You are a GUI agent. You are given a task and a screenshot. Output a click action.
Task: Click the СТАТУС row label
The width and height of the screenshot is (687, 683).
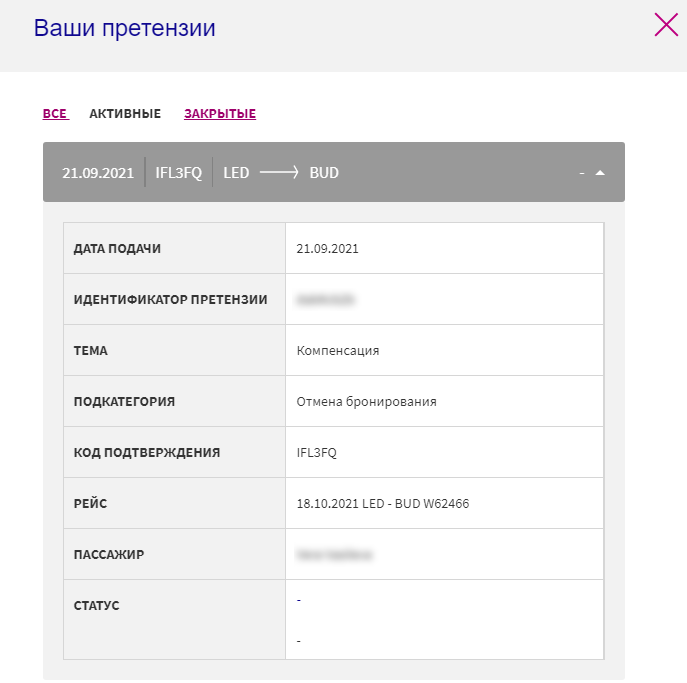pyautogui.click(x=97, y=606)
